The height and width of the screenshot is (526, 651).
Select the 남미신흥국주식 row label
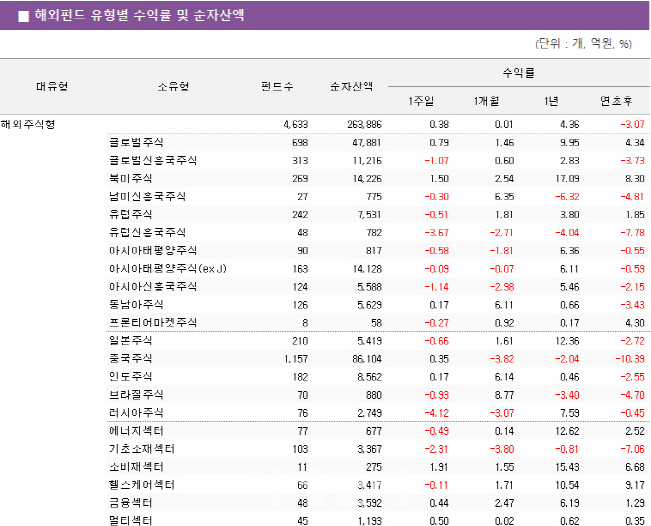click(147, 196)
